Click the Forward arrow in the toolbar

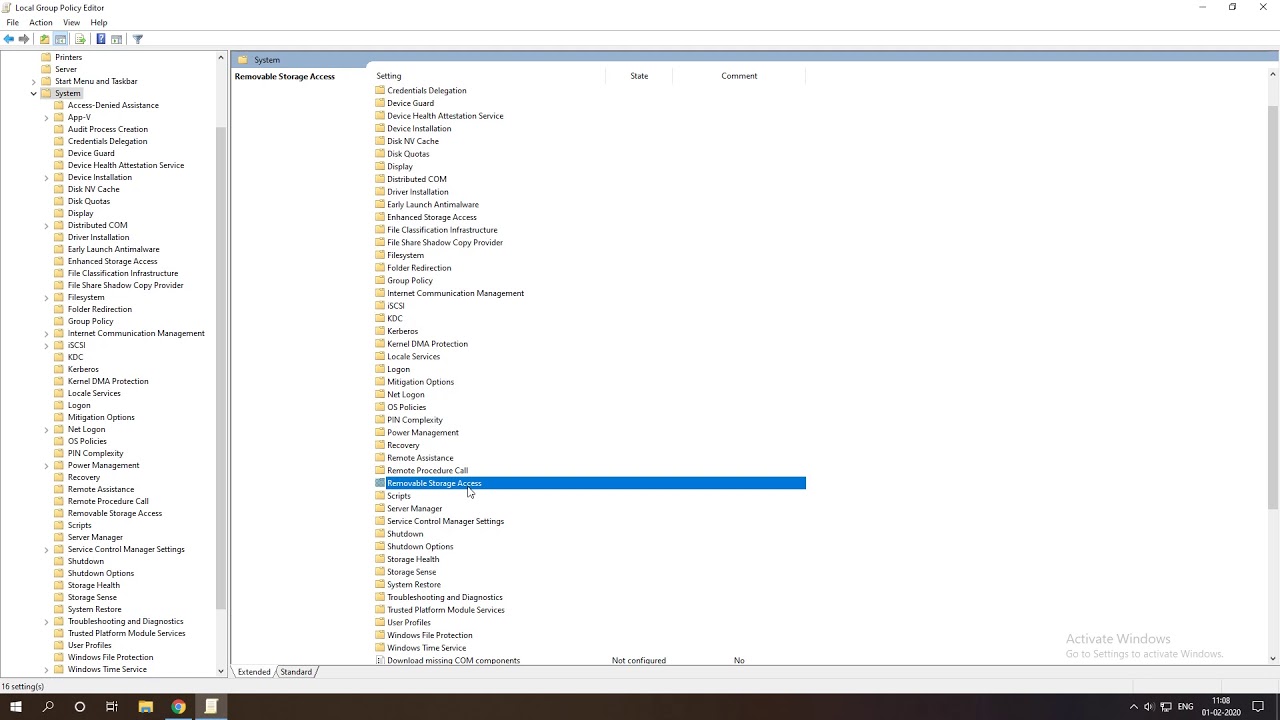(24, 39)
